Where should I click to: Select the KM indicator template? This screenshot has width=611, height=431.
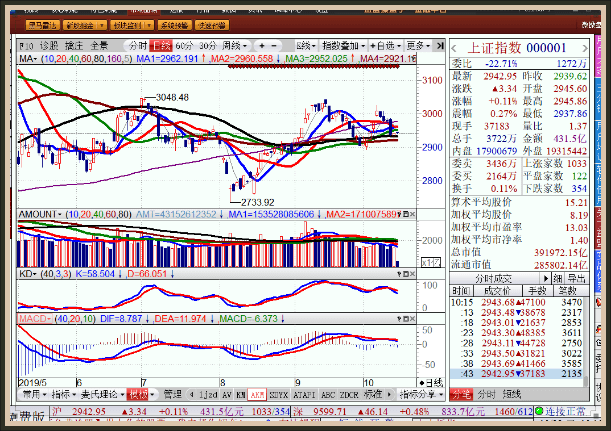point(241,395)
